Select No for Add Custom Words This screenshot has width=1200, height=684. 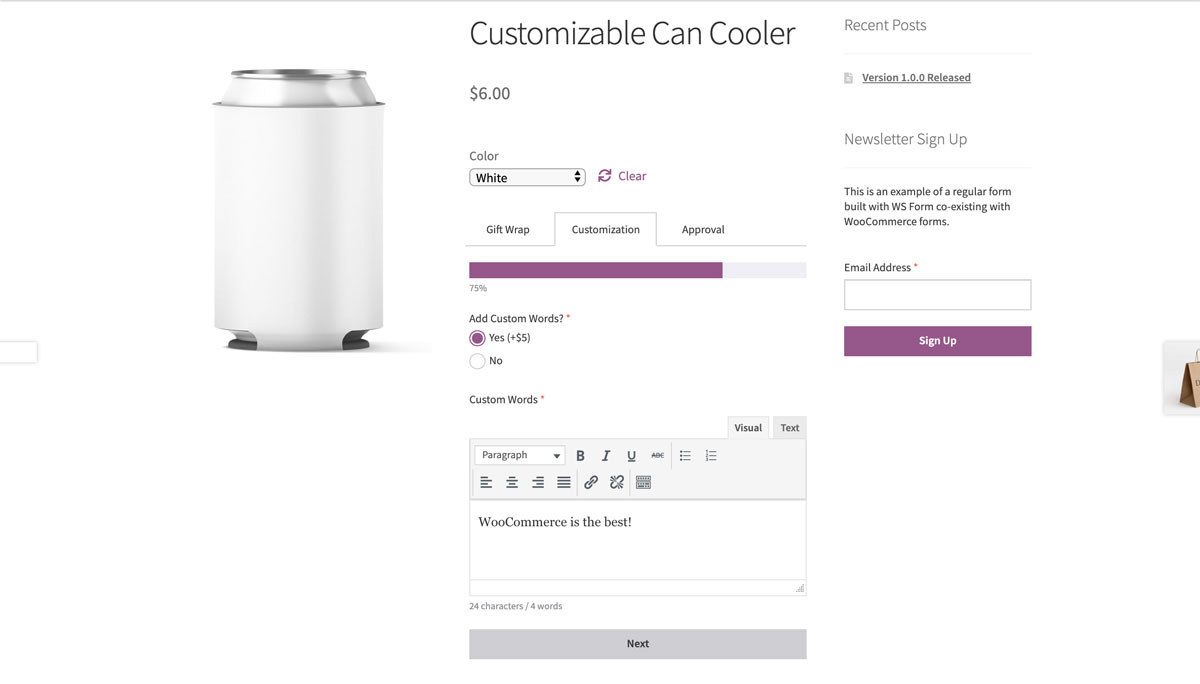tap(477, 361)
